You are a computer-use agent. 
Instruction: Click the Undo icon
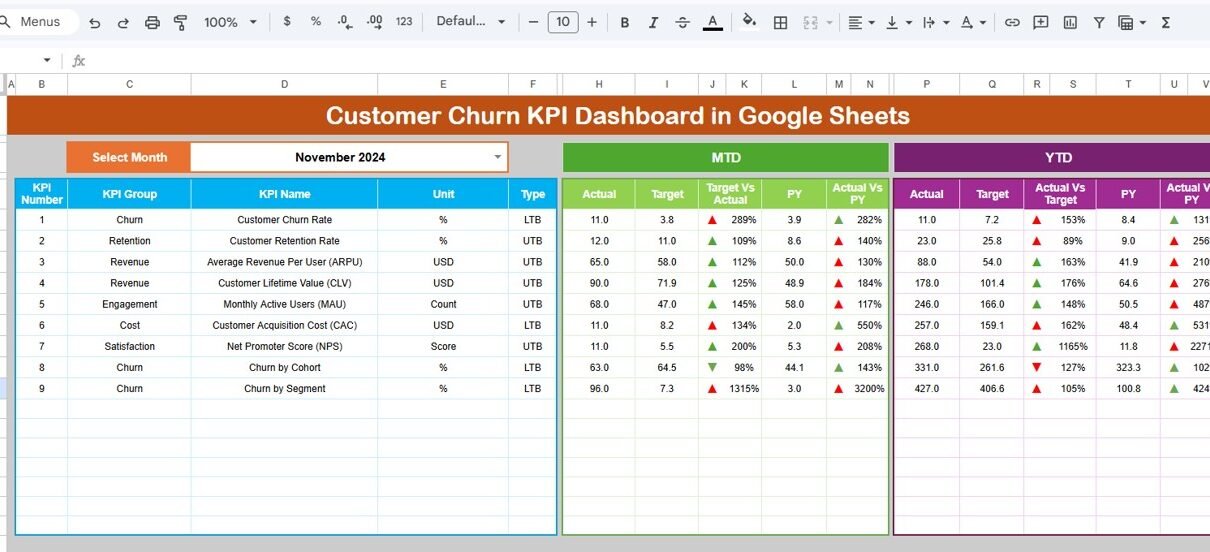click(94, 22)
